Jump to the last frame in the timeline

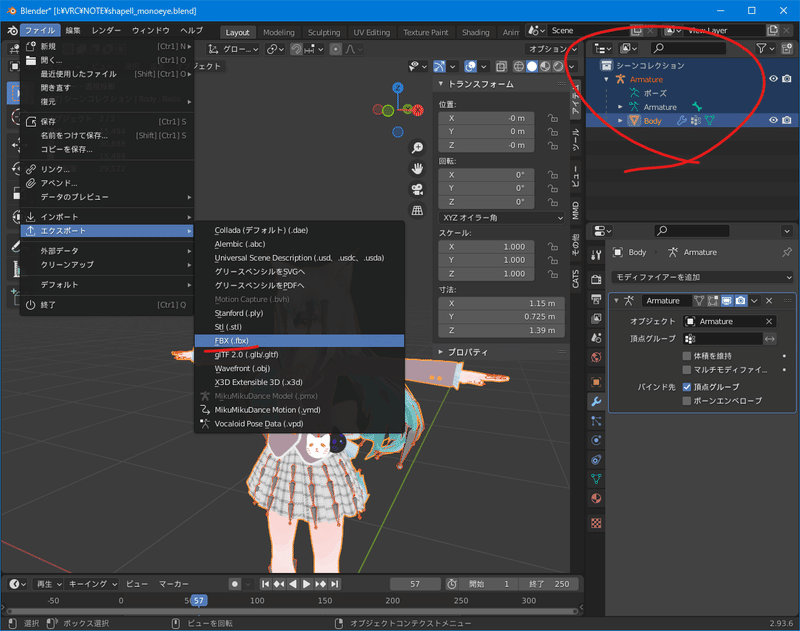(x=335, y=584)
